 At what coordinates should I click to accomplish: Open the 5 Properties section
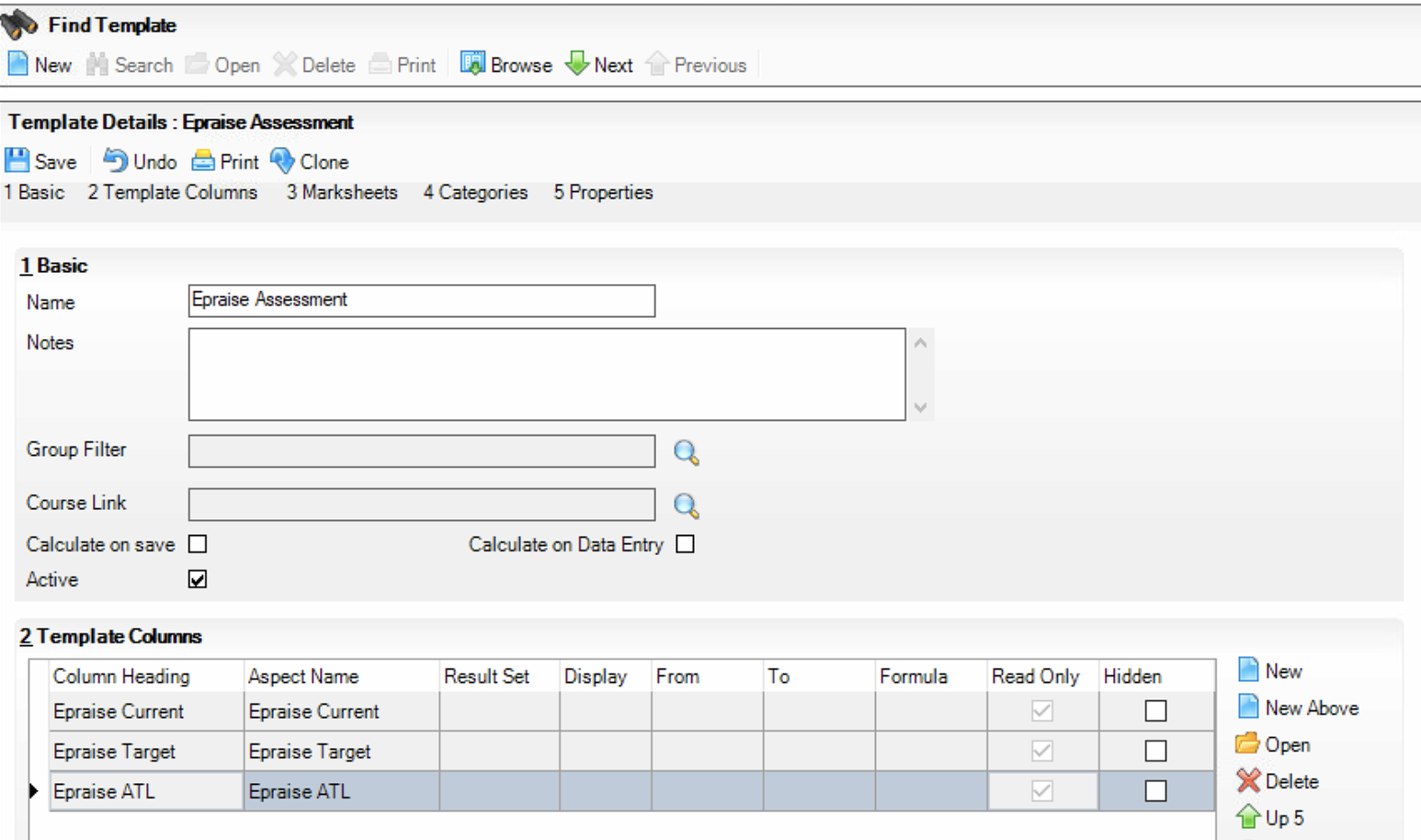(602, 192)
